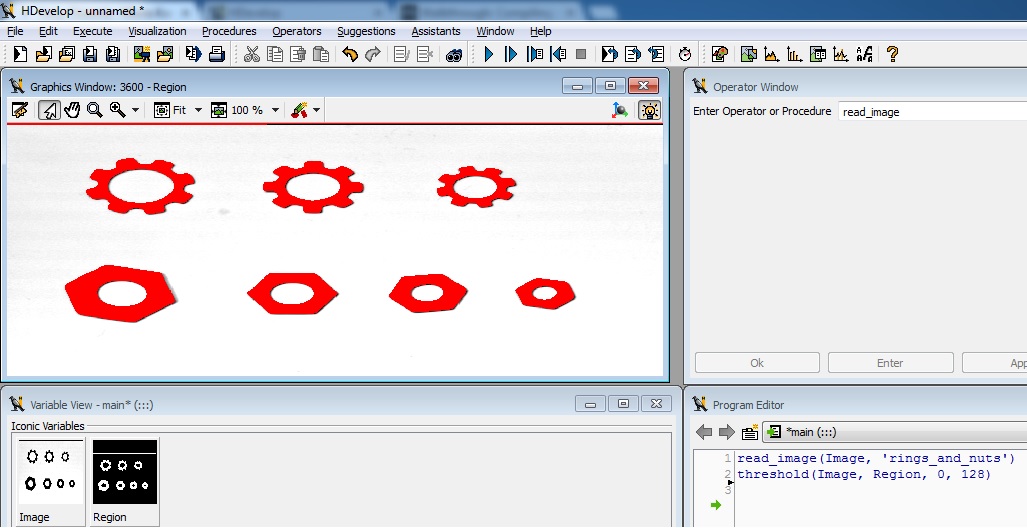
Task: Click the Step Into icon
Action: click(x=535, y=54)
